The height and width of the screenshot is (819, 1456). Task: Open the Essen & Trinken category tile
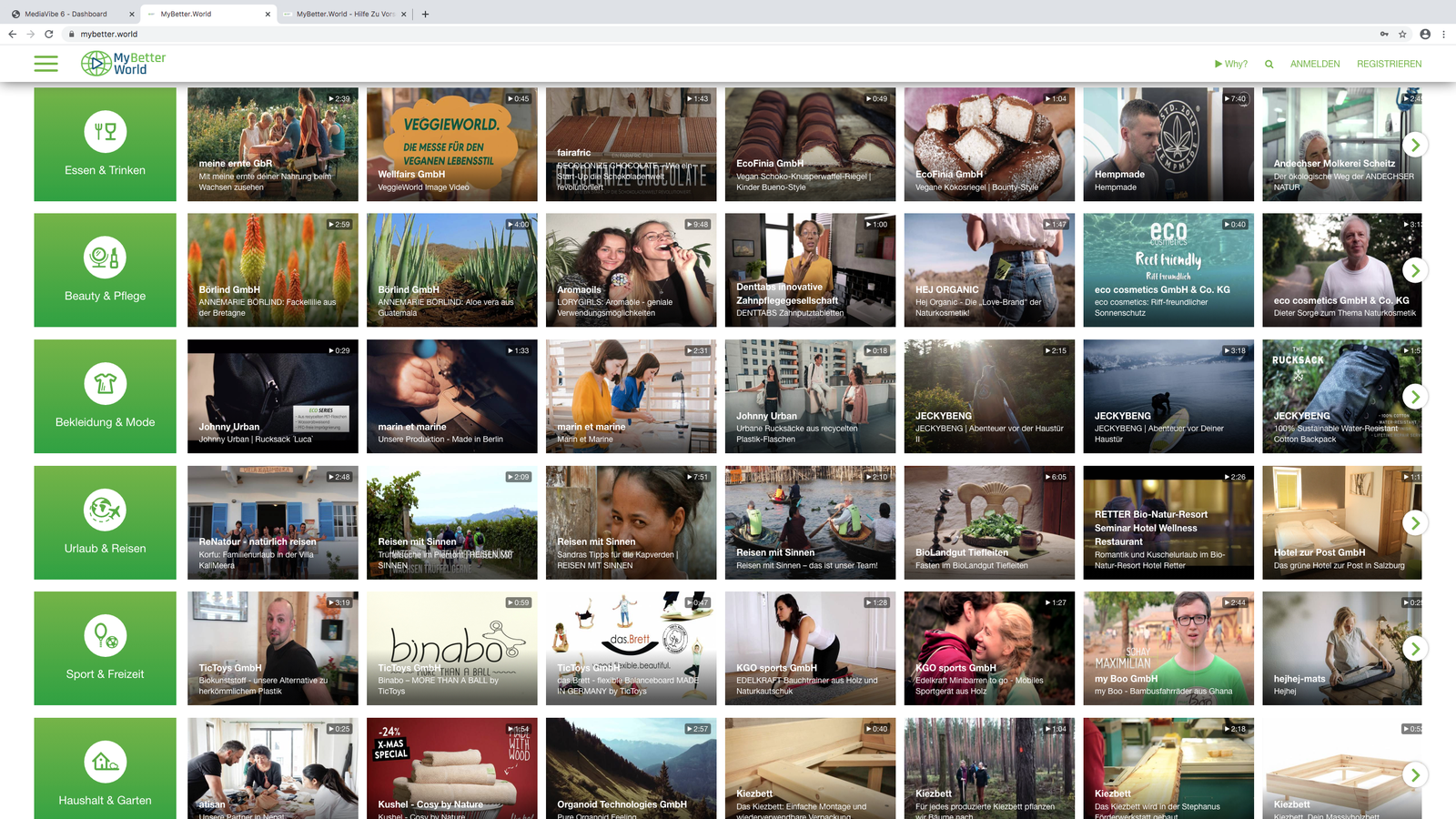(105, 145)
